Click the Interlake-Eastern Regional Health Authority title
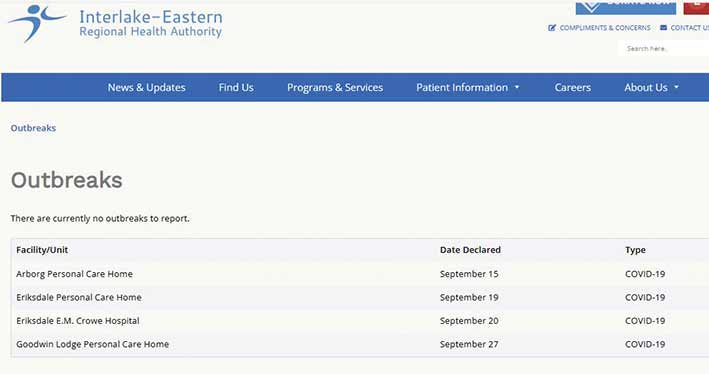 click(151, 24)
